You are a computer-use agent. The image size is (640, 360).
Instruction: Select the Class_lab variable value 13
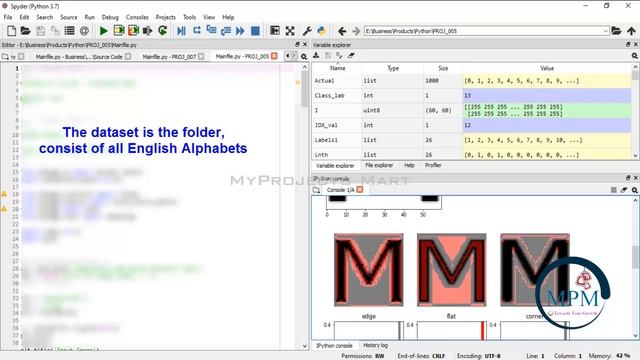tap(547, 96)
